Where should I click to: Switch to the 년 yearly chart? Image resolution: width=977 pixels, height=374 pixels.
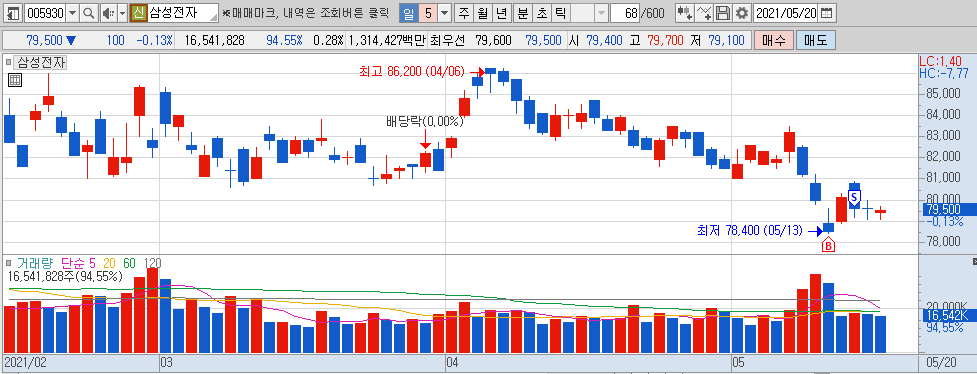coord(502,12)
